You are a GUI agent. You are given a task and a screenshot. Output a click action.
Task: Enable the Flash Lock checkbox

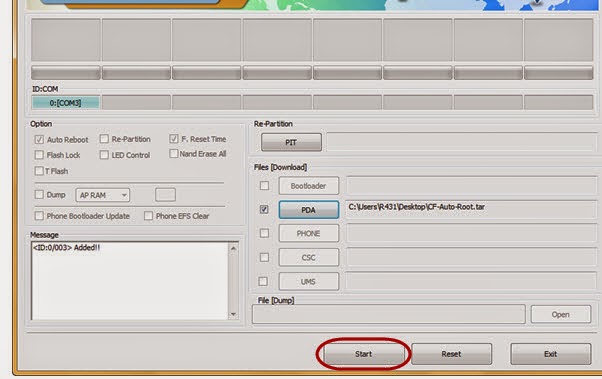[x=39, y=155]
